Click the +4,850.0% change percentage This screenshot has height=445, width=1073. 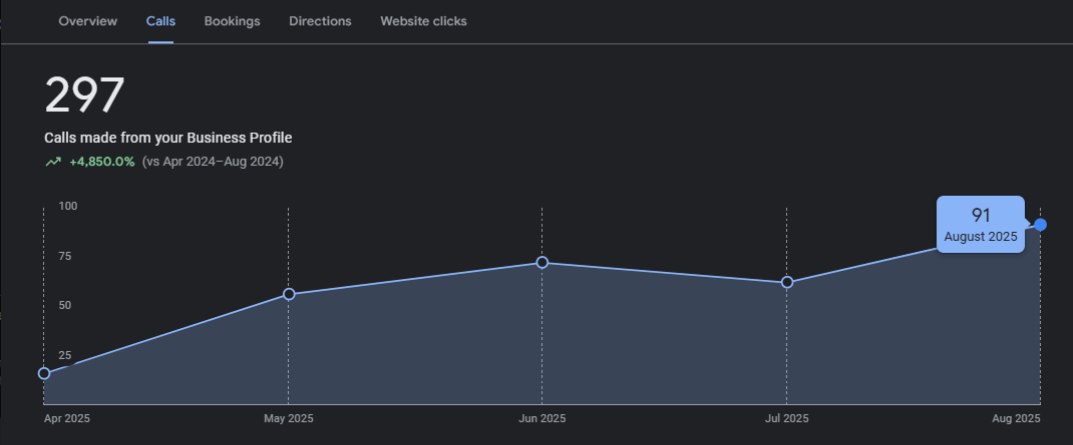[102, 162]
